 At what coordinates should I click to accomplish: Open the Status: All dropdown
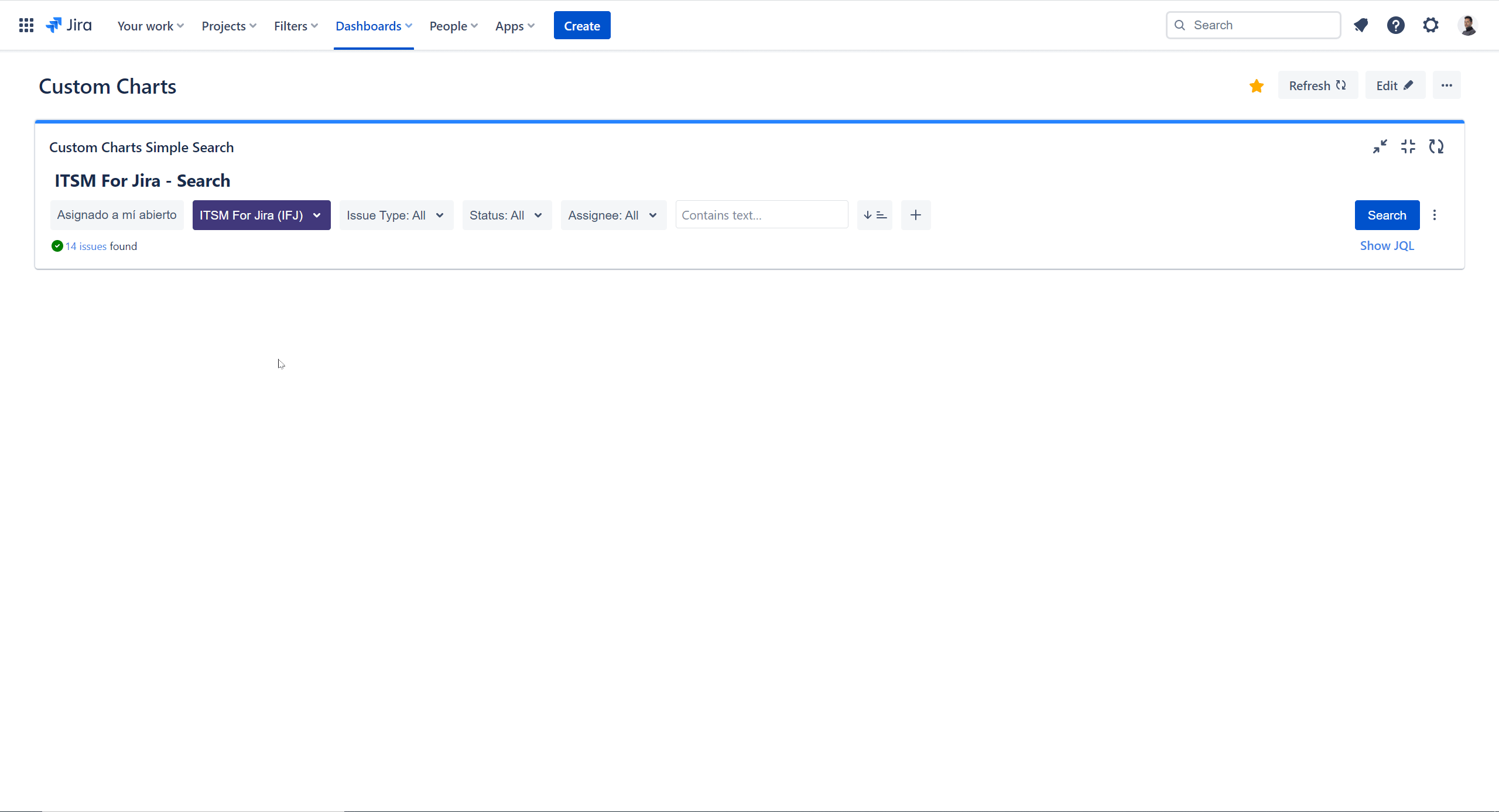click(x=506, y=215)
